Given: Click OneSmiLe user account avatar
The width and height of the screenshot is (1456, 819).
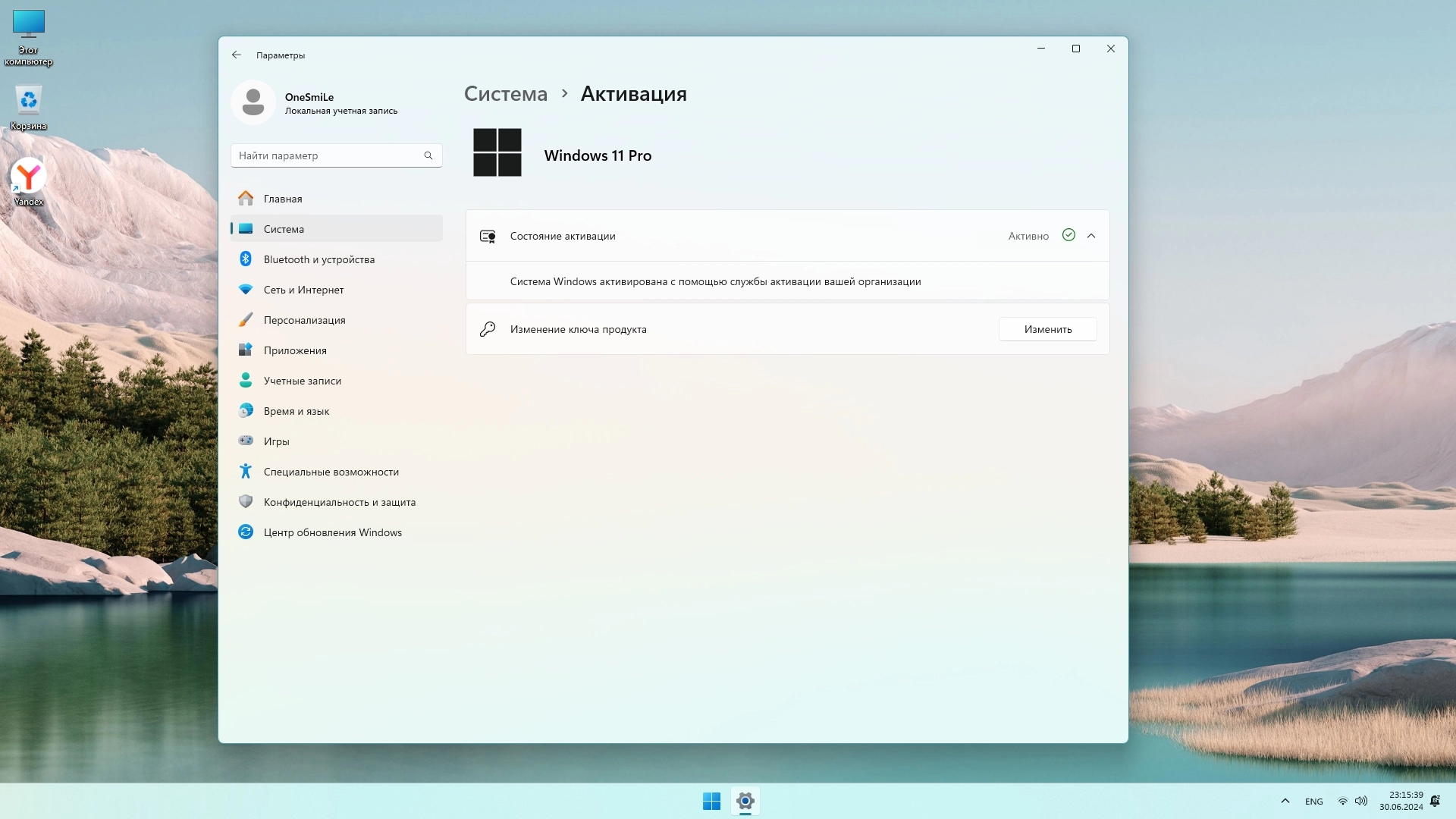Looking at the screenshot, I should pyautogui.click(x=253, y=102).
